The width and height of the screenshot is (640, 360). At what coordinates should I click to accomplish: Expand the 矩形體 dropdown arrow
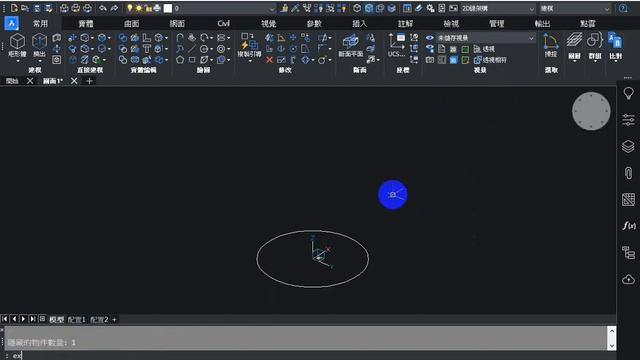click(18, 61)
